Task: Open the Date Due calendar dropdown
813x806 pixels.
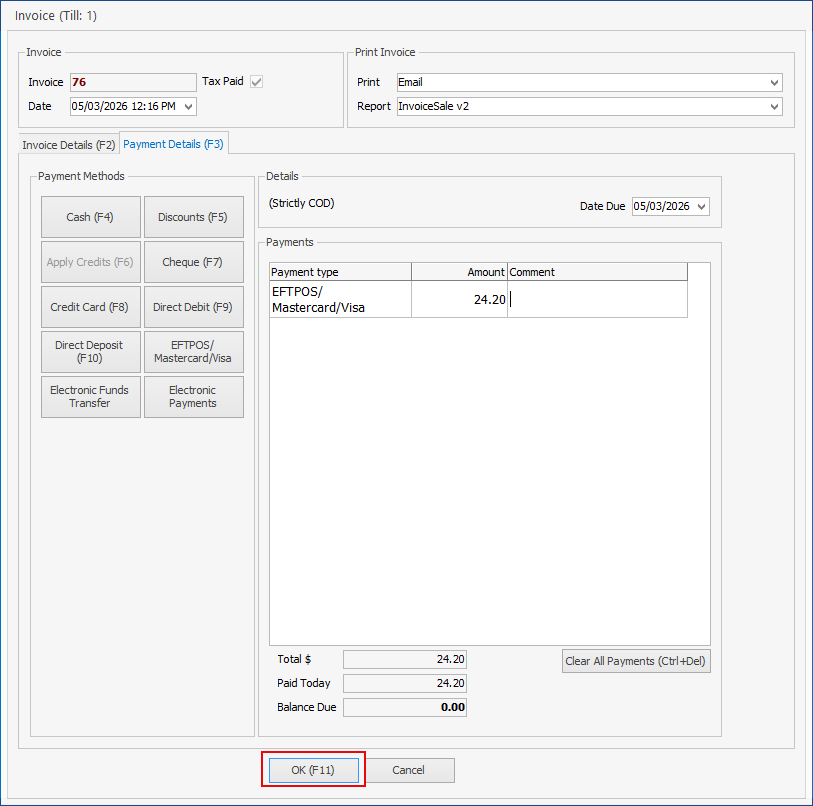Action: pyautogui.click(x=702, y=206)
